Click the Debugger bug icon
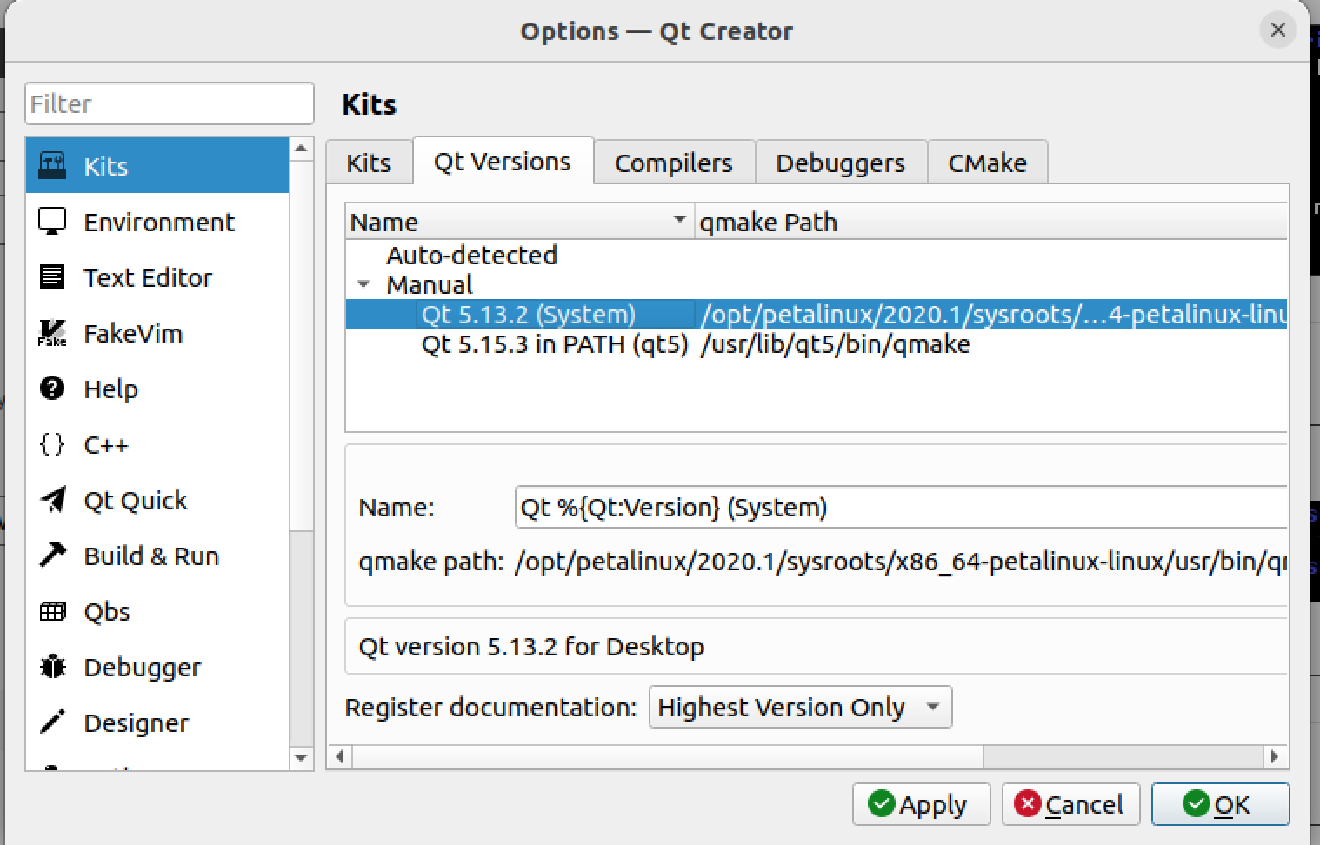 [x=52, y=667]
